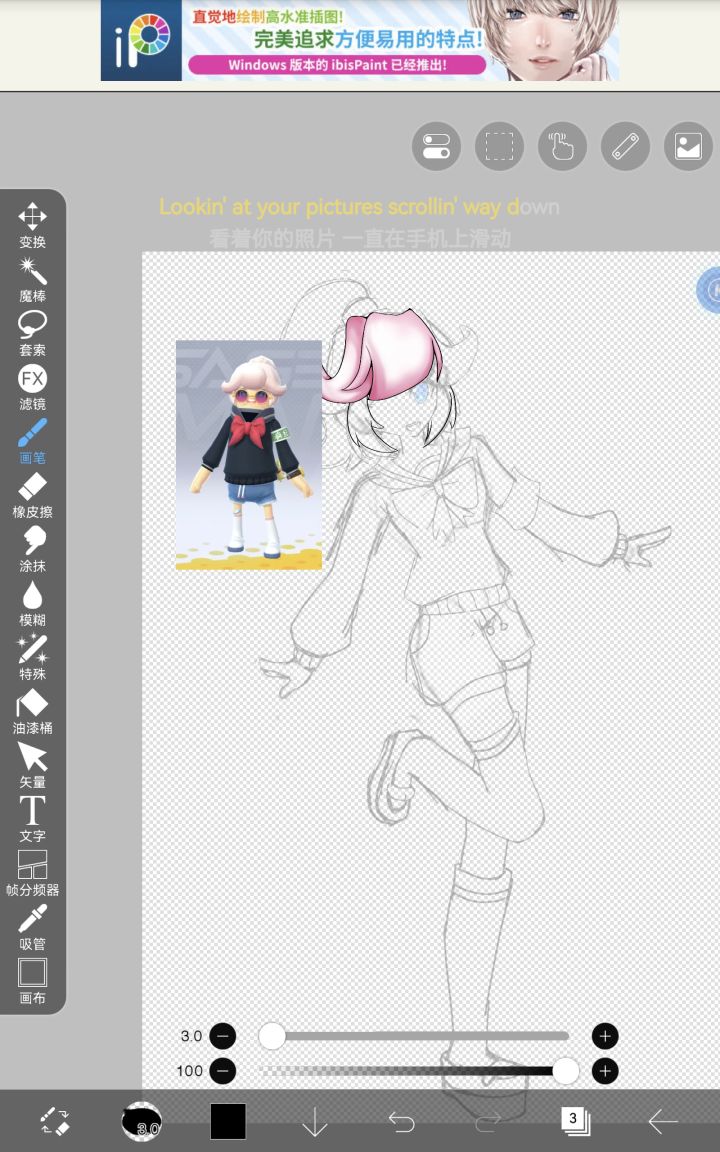
Task: Open the black color swatch
Action: (x=228, y=1121)
